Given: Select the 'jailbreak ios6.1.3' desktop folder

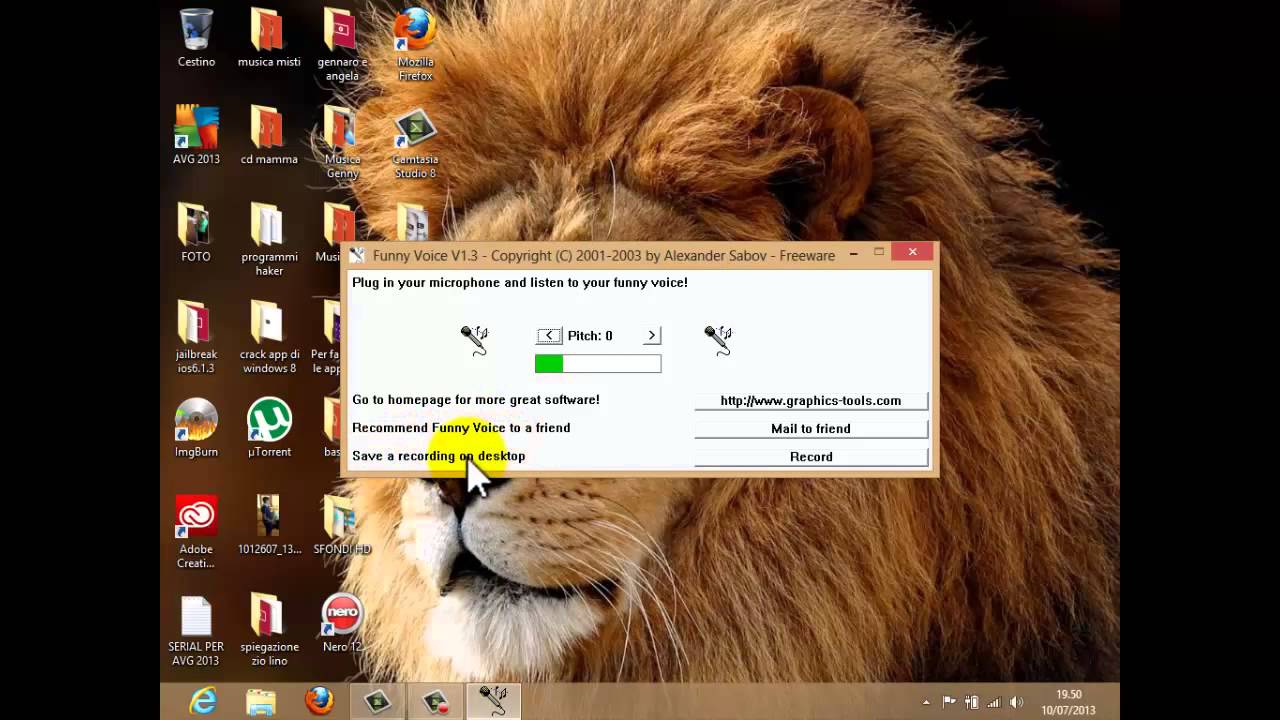Looking at the screenshot, I should 196,336.
